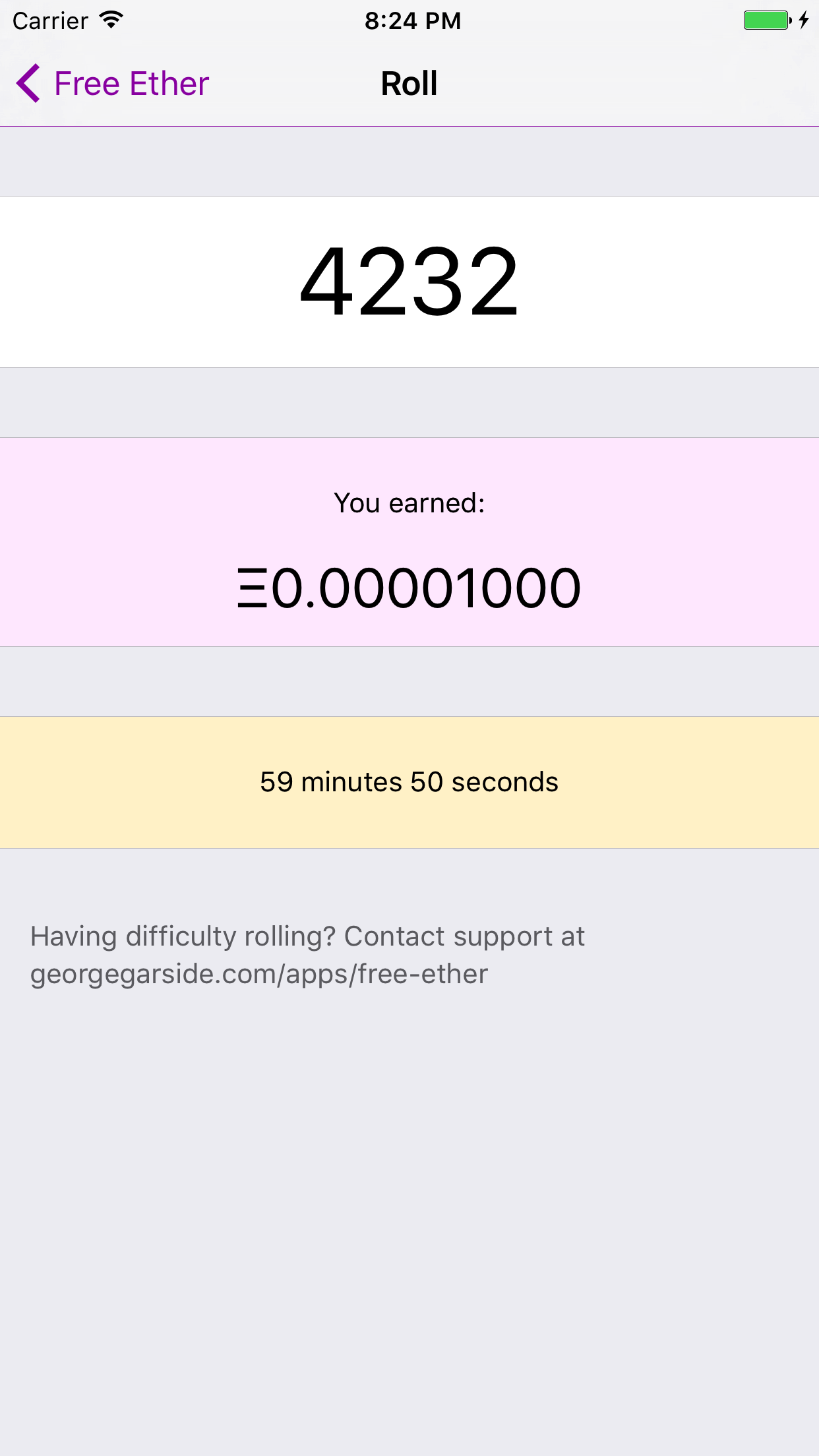The height and width of the screenshot is (1456, 819).
Task: Tap the 59 minutes 50 seconds countdown
Action: [x=409, y=782]
